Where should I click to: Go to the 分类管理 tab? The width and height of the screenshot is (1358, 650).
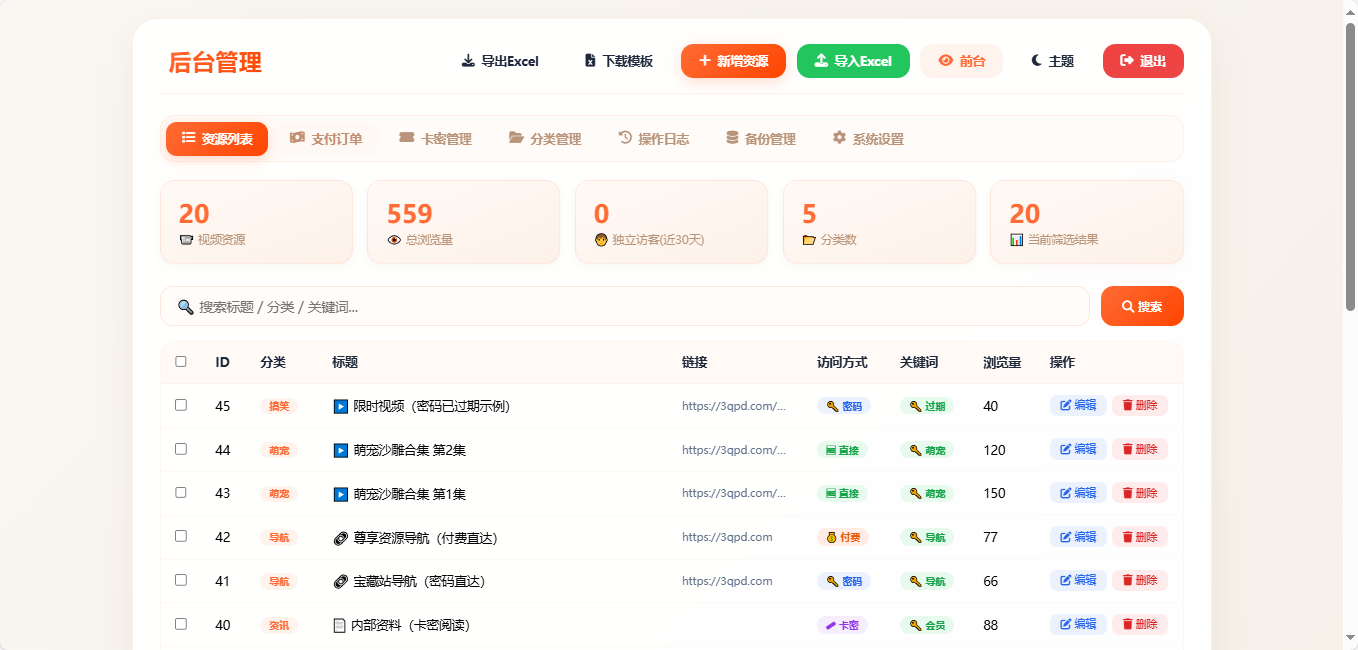tap(545, 139)
